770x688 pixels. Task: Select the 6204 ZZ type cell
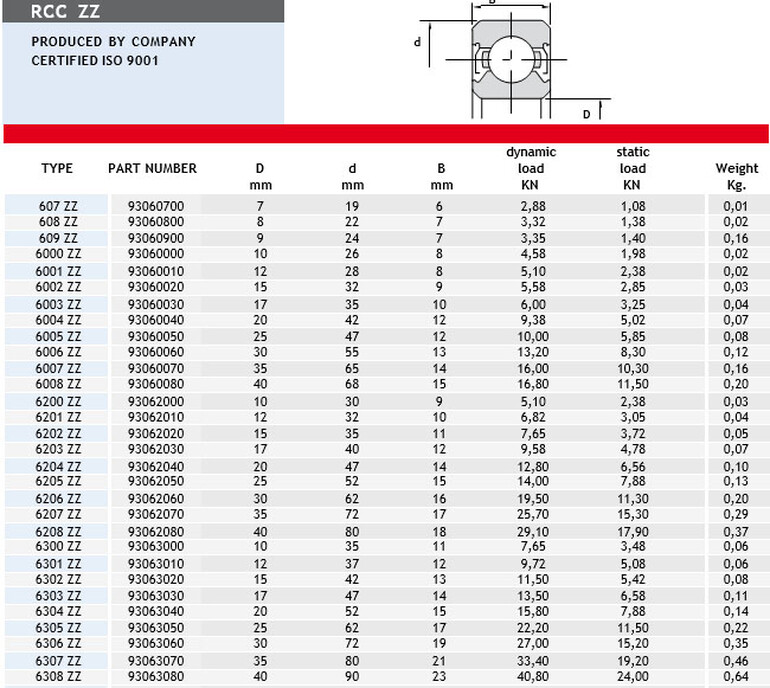[58, 467]
